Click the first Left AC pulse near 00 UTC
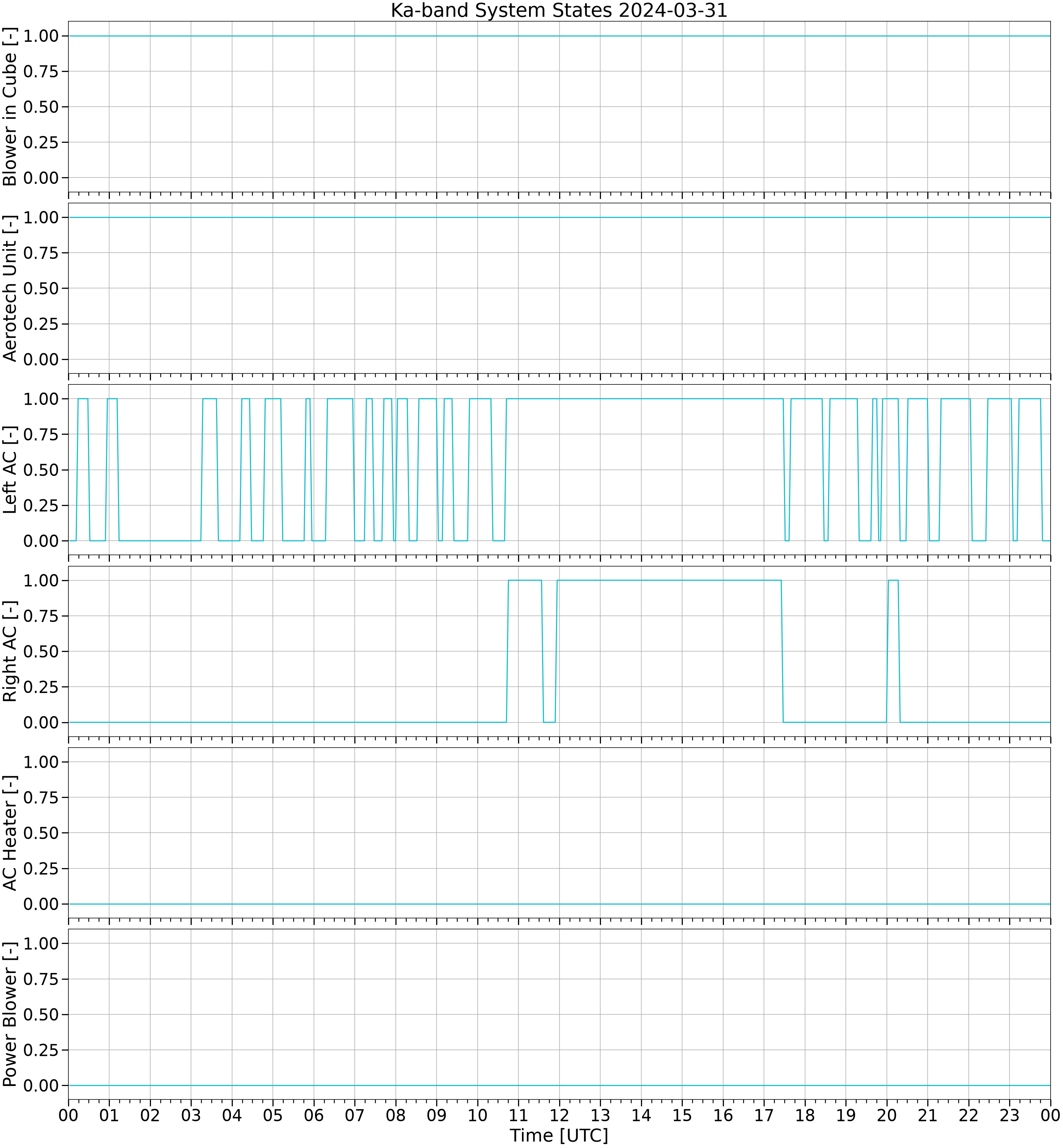1063x1148 pixels. pyautogui.click(x=83, y=399)
